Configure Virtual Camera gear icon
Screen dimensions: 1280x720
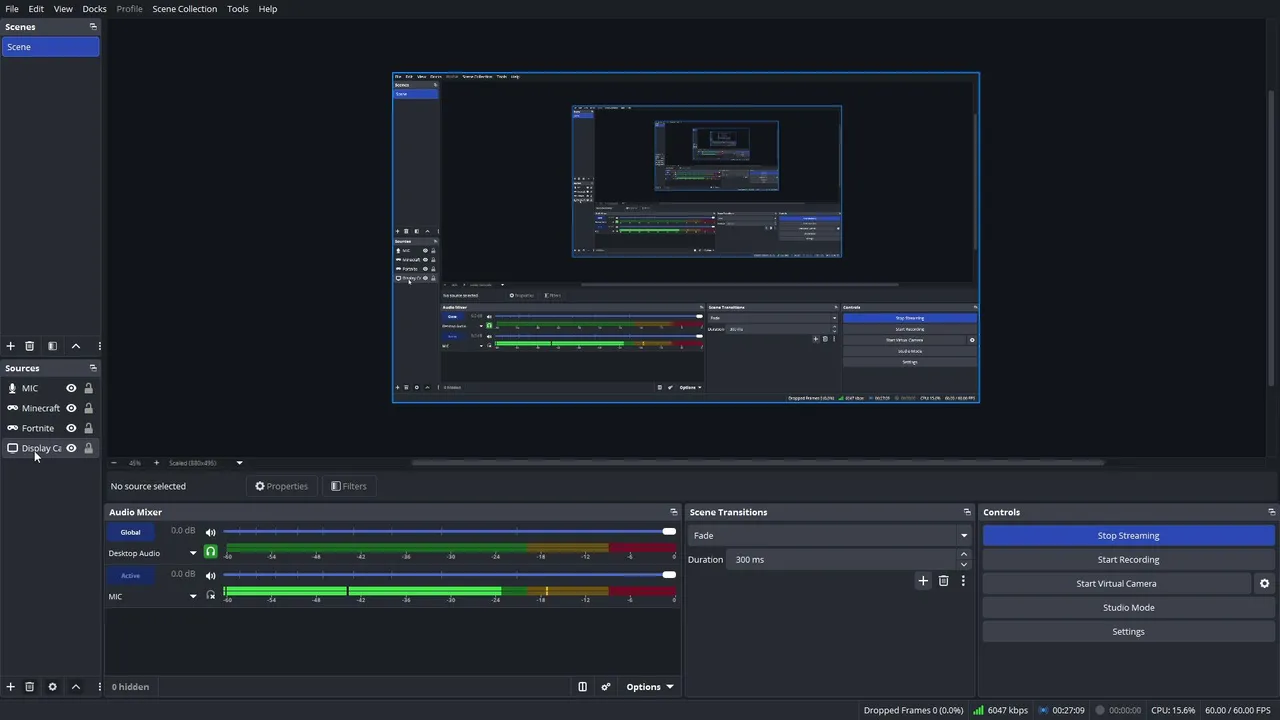(1264, 584)
